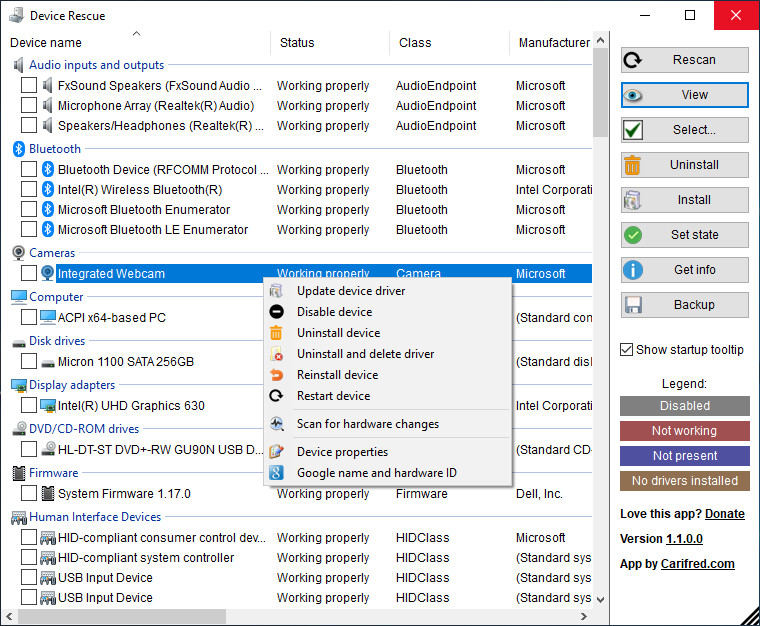Click the orange trash icon on Uninstall button

tap(633, 165)
